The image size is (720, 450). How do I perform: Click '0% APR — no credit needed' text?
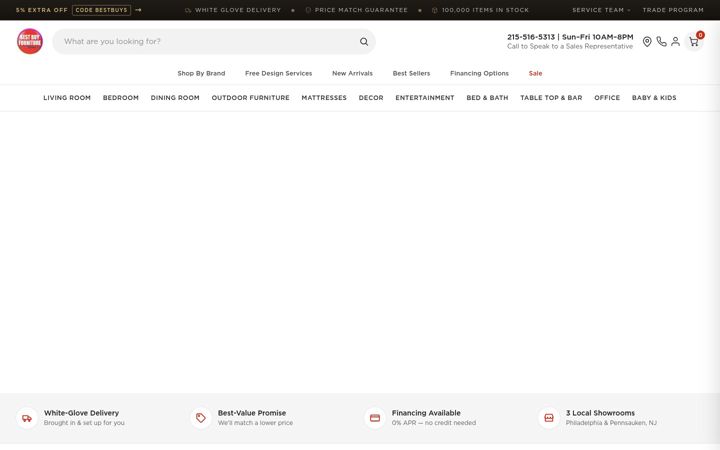(434, 422)
